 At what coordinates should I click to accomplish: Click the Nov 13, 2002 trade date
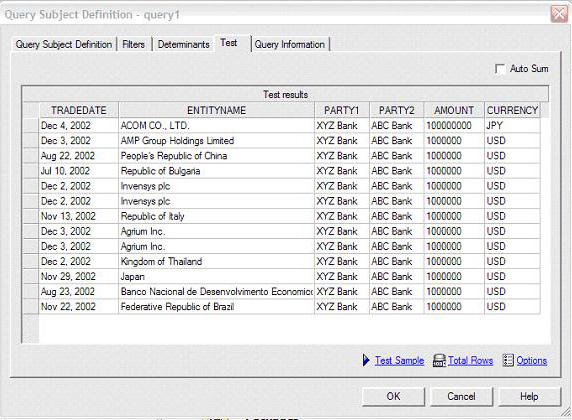[79, 216]
